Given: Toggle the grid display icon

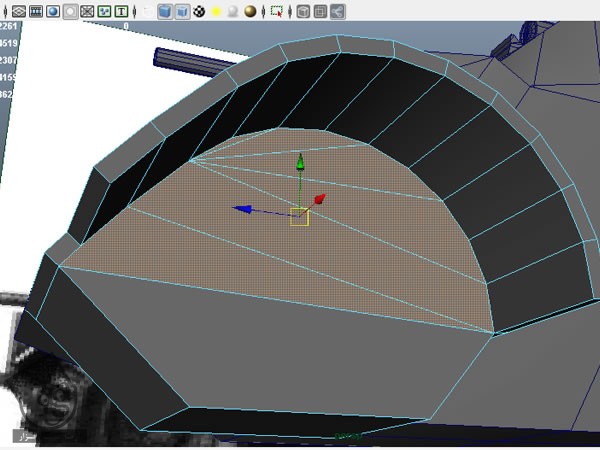Looking at the screenshot, I should pos(17,11).
